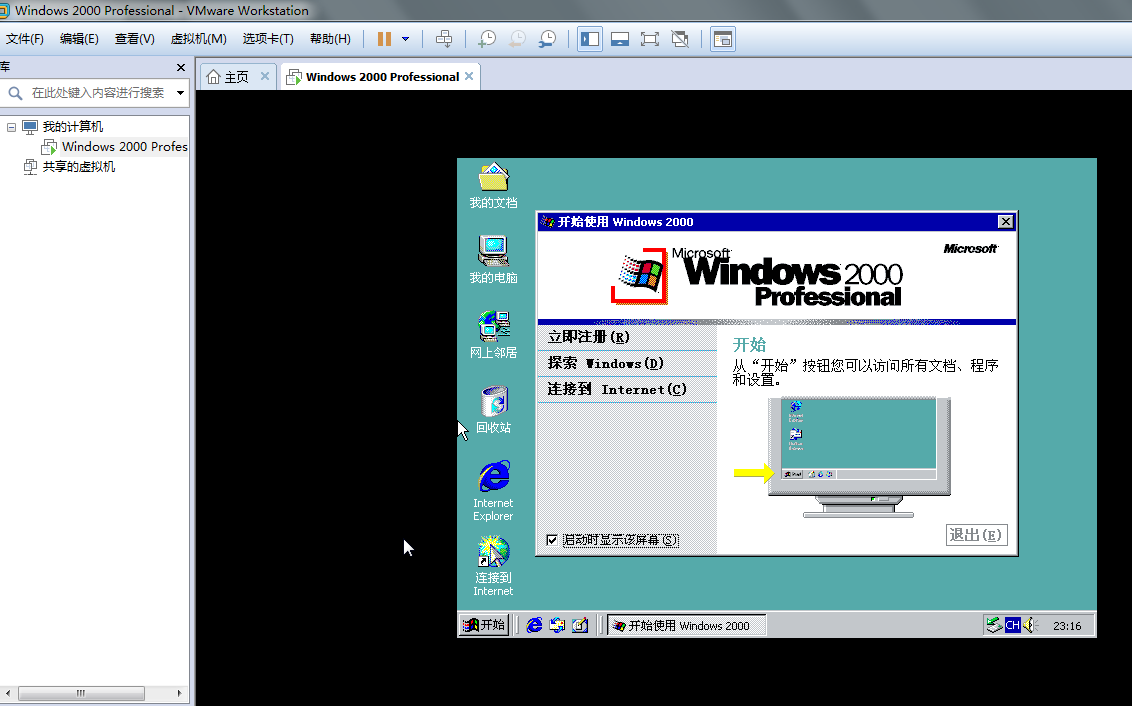
Task: Select 我的计算机 in the library tree
Action: (72, 127)
